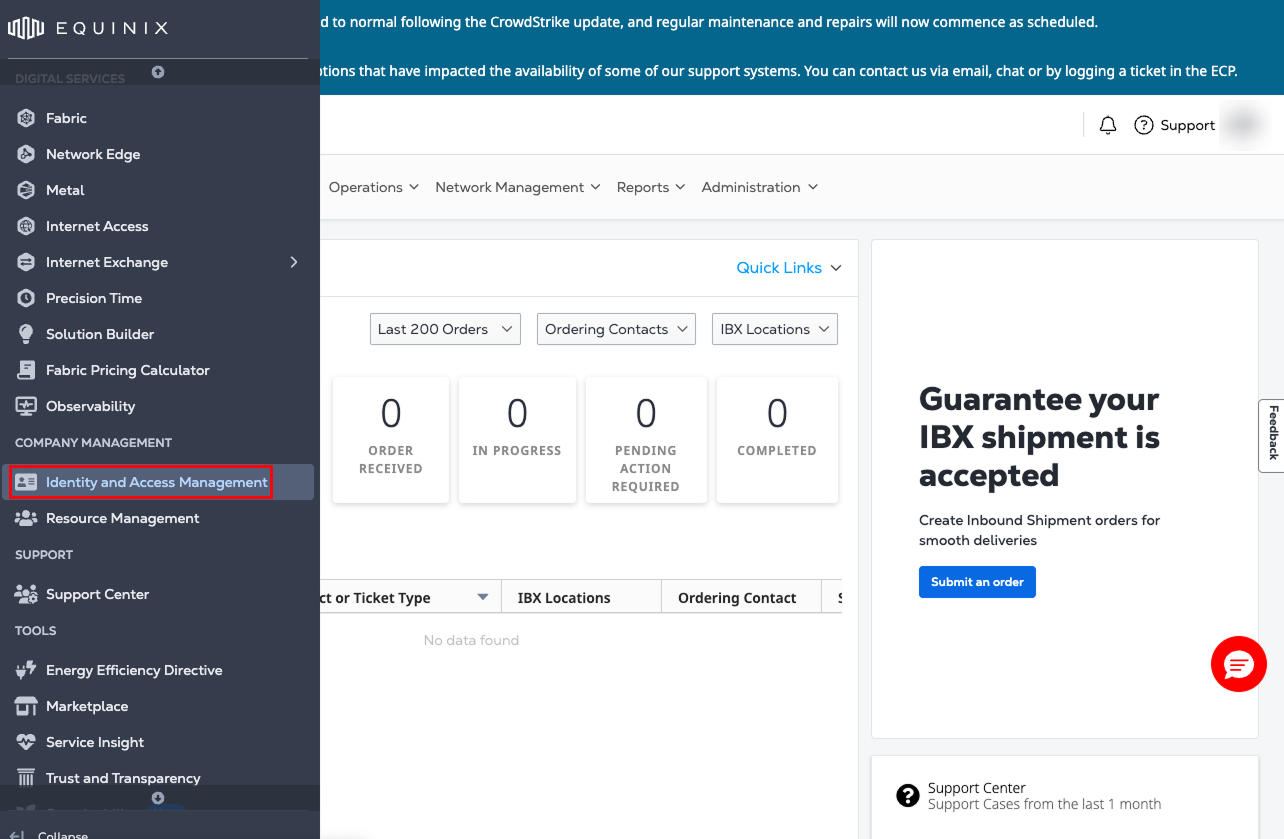Click the Solution Builder lightbulb icon
The width and height of the screenshot is (1284, 839).
coord(26,334)
